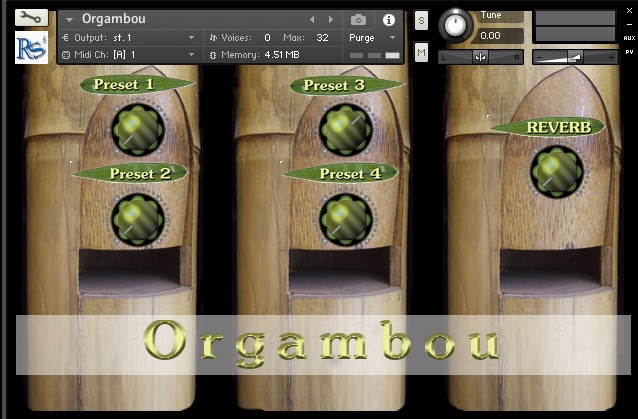
Task: Click the Tune knob
Action: click(x=455, y=26)
